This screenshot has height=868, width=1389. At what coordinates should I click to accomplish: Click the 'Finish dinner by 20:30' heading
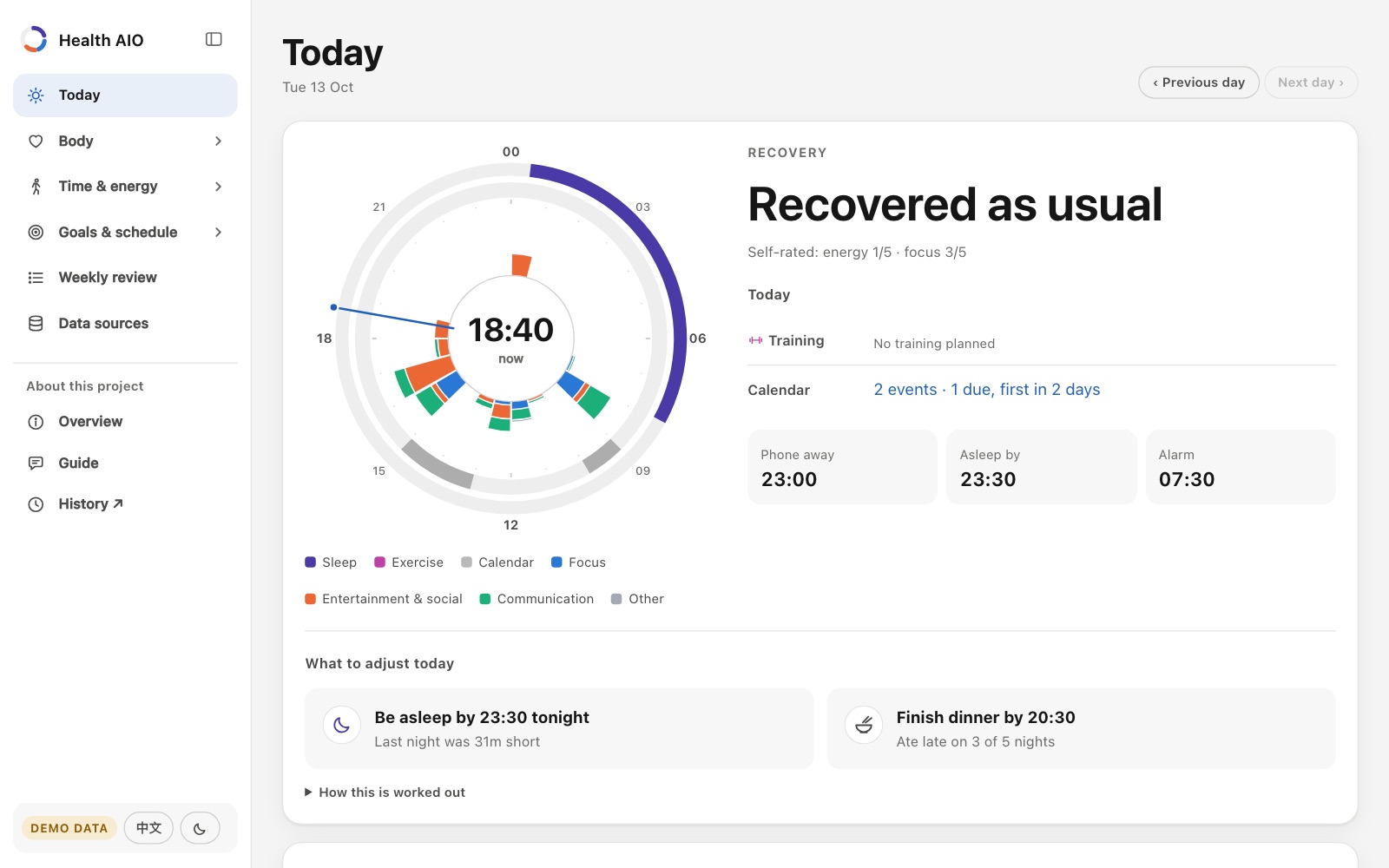pos(986,718)
